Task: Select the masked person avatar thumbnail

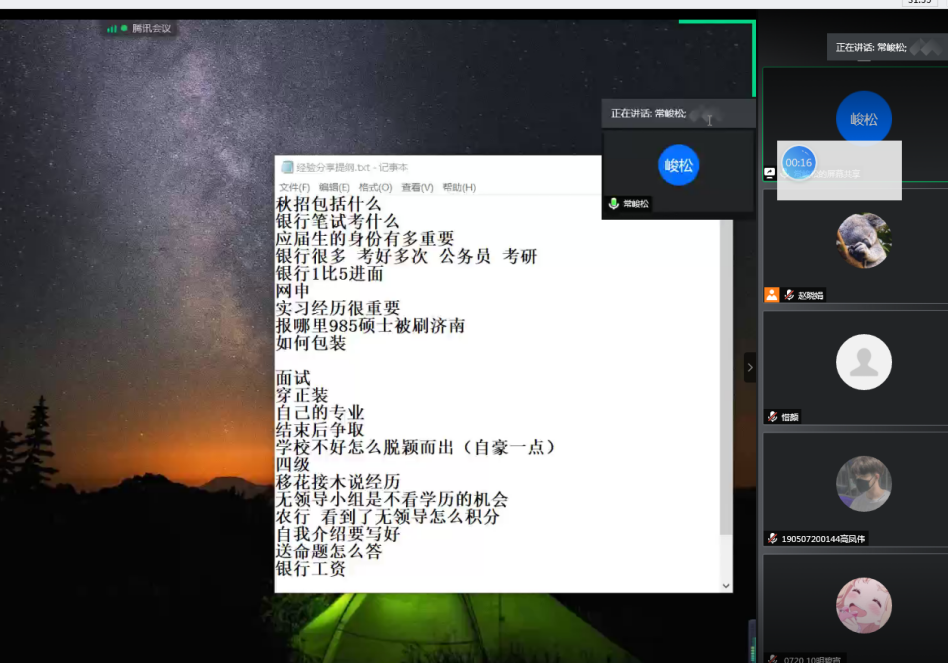Action: pos(863,484)
